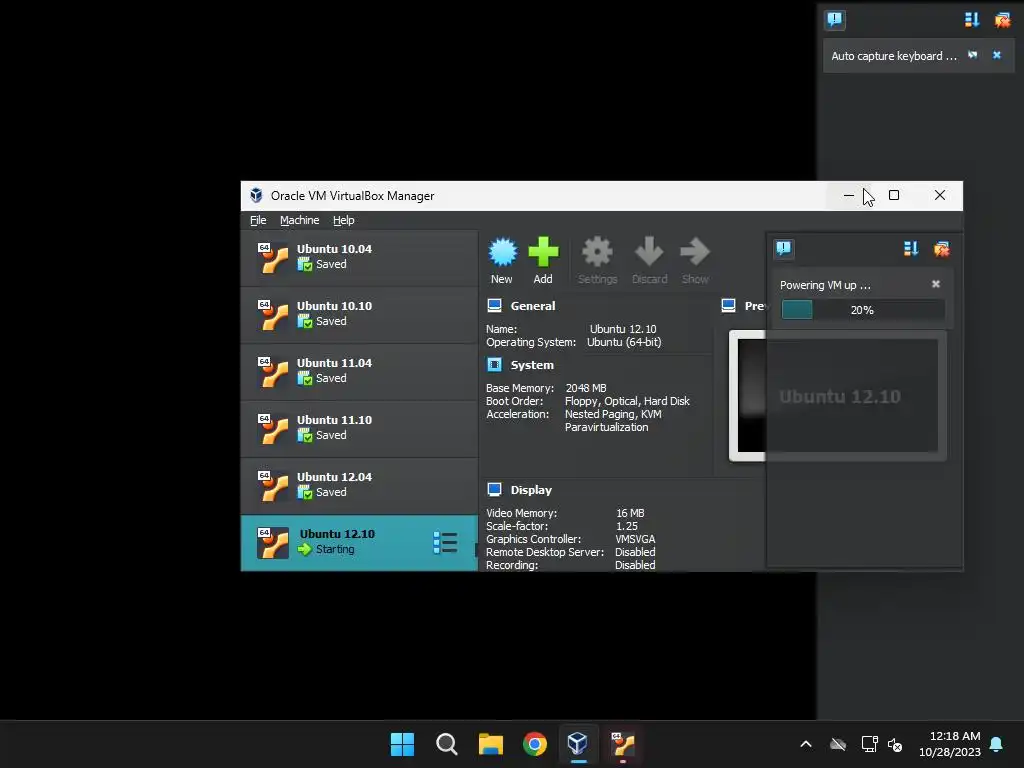Open File Explorer from the taskbar
Viewport: 1024px width, 768px height.
(490, 744)
